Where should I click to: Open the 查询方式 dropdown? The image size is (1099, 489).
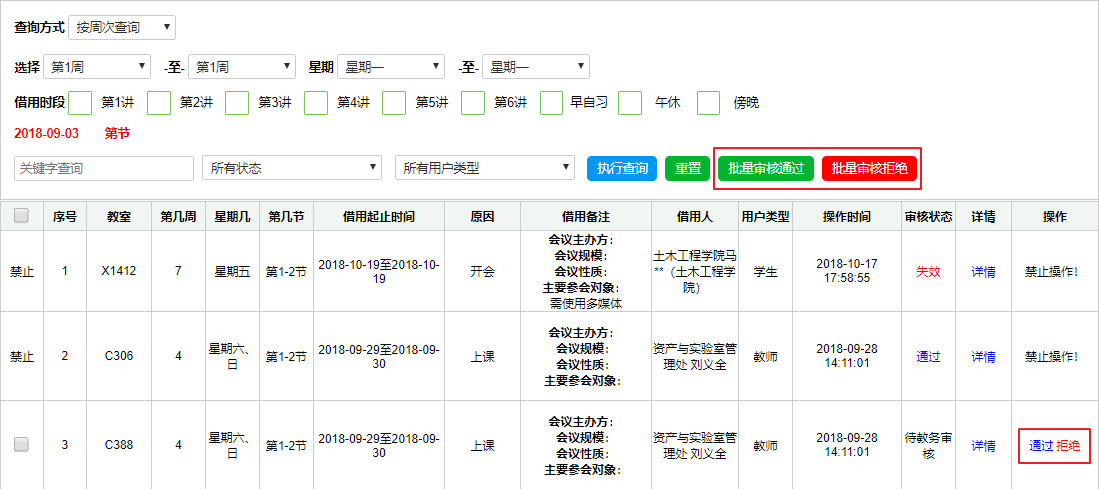(121, 27)
